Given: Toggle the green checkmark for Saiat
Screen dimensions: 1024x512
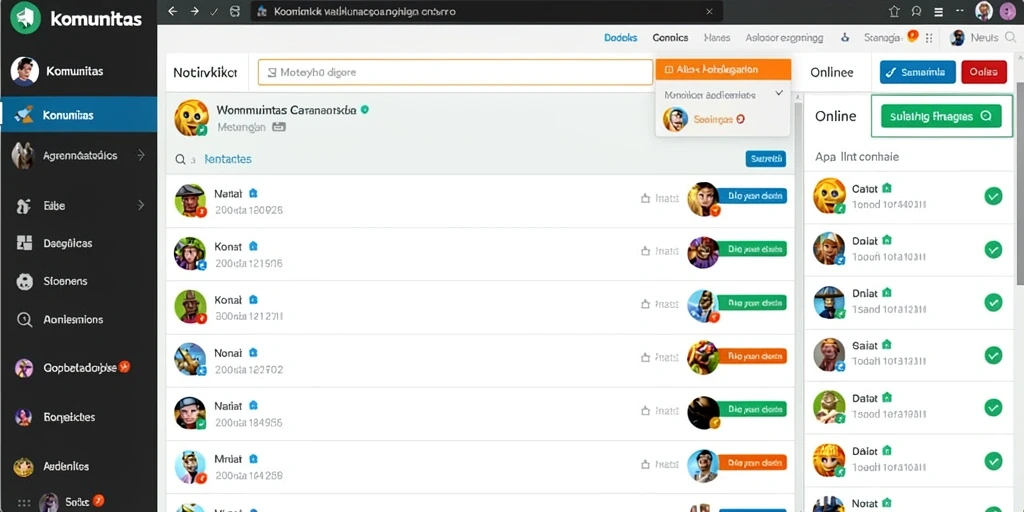Looking at the screenshot, I should pyautogui.click(x=993, y=355).
